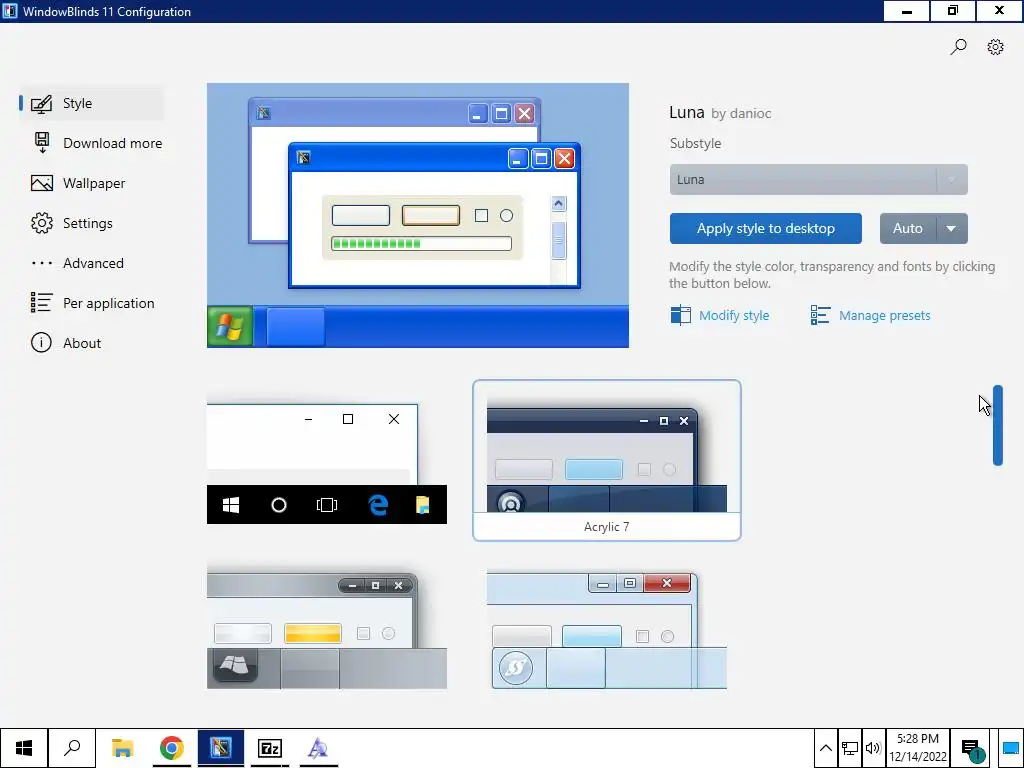This screenshot has height=768, width=1024.
Task: Open options via top-right gear icon
Action: pyautogui.click(x=995, y=47)
